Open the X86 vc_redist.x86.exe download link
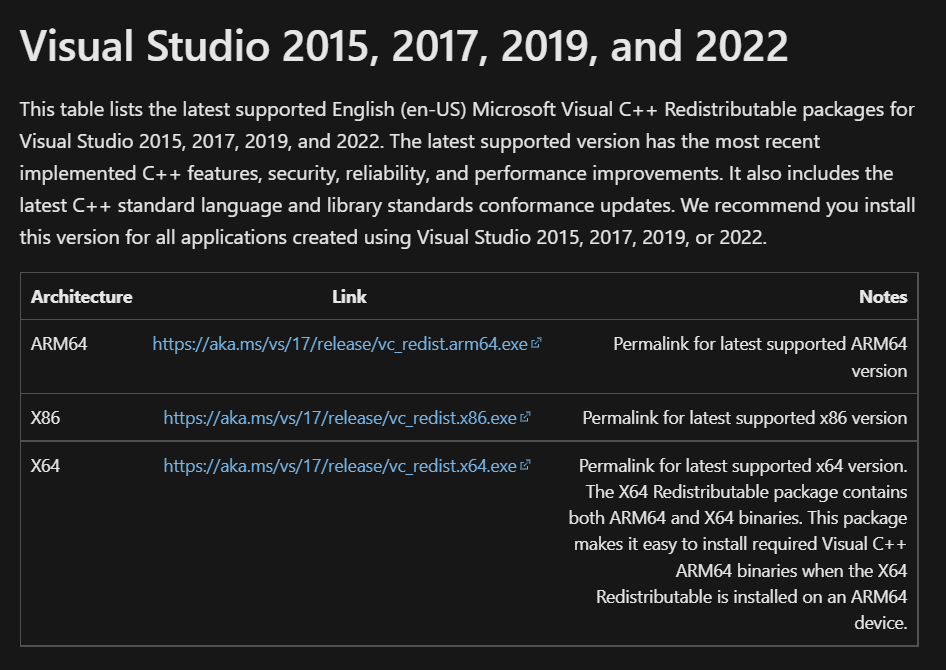946x670 pixels. pos(340,418)
